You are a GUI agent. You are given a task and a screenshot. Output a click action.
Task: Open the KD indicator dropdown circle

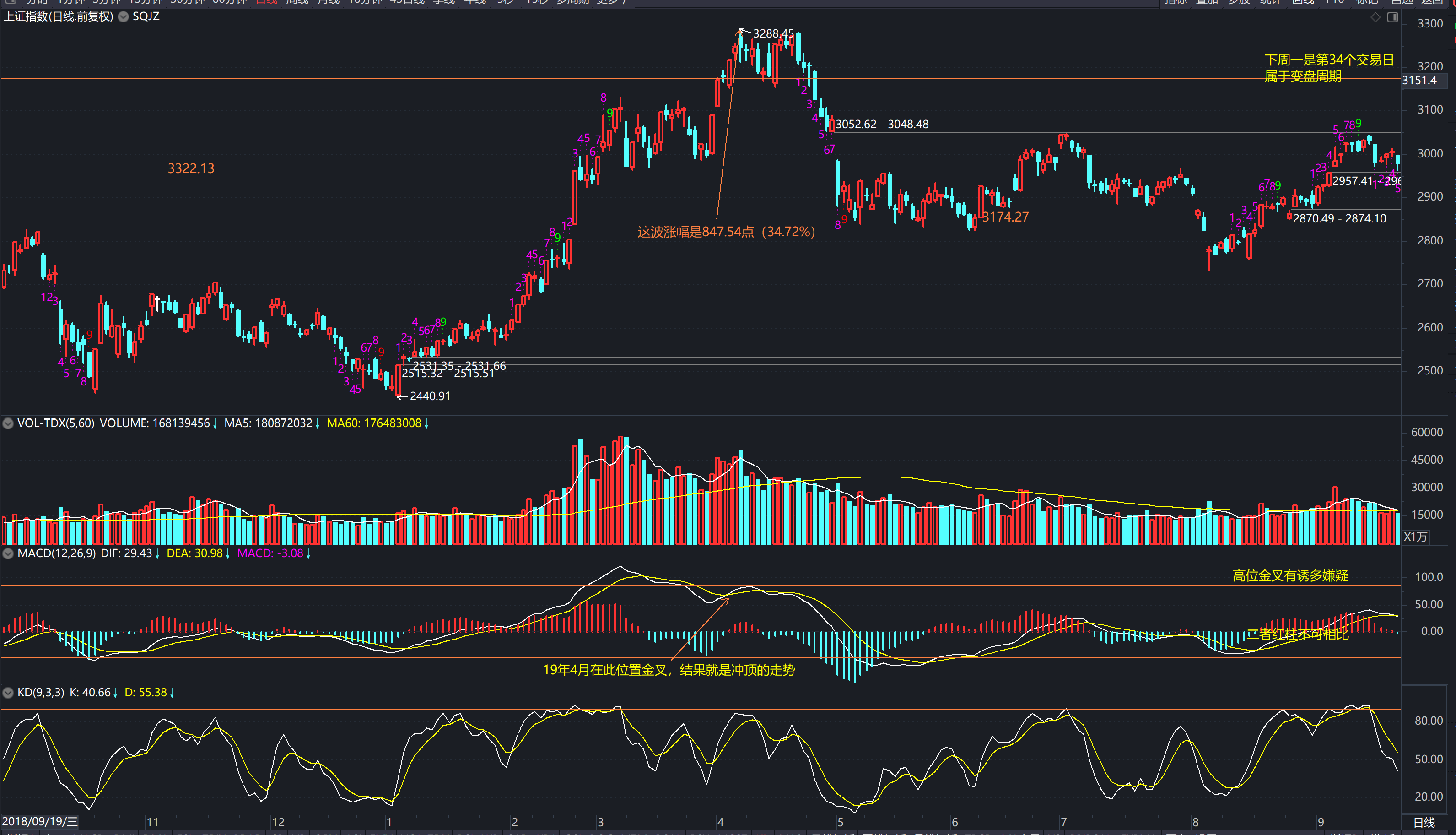pos(8,693)
